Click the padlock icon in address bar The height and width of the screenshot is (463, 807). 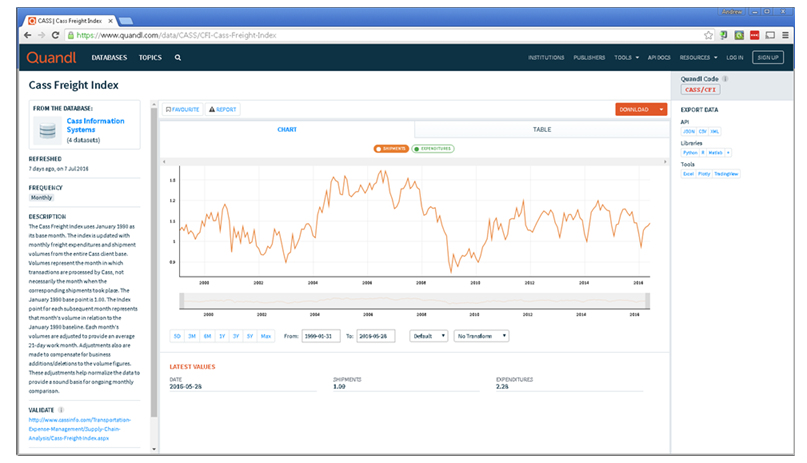71,35
